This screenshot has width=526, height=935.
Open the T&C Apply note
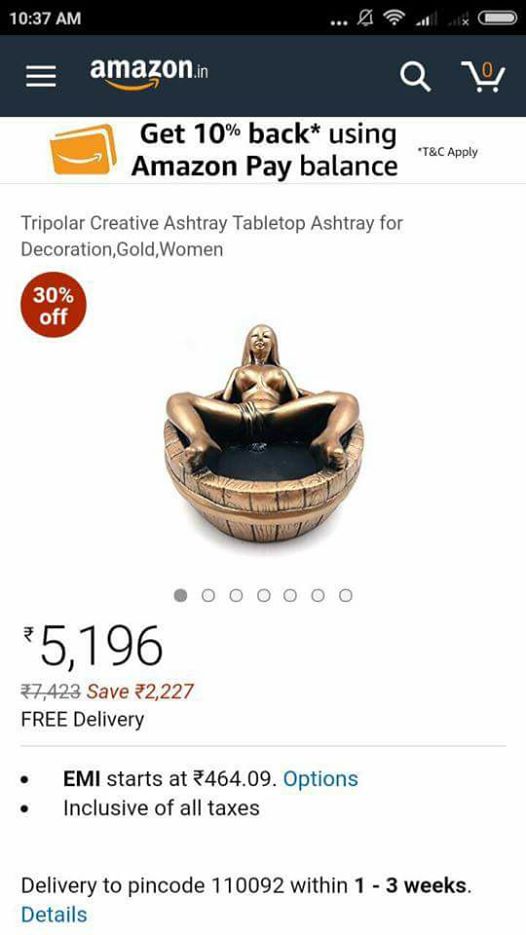point(448,152)
